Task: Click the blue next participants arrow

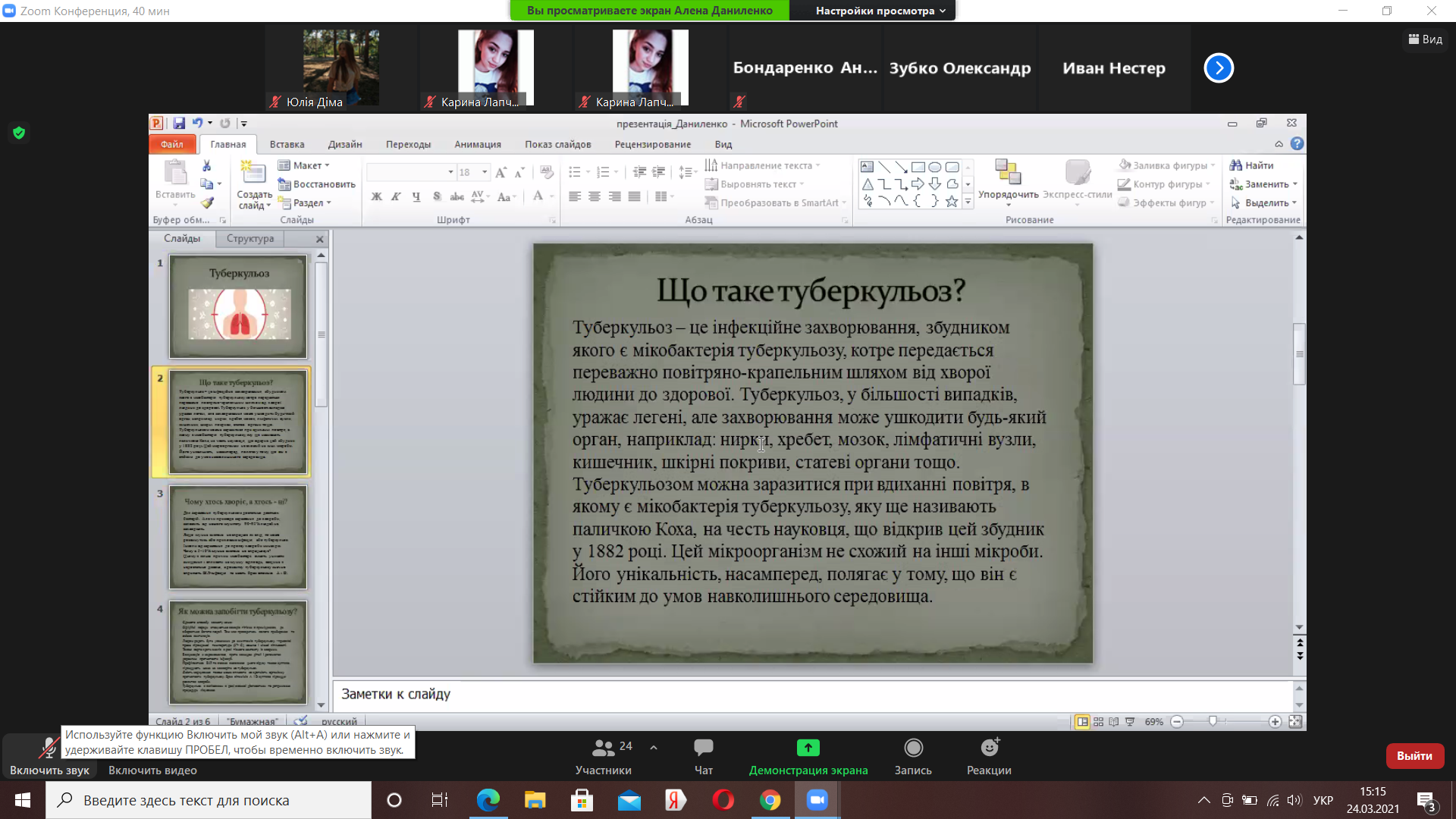Action: [x=1219, y=68]
